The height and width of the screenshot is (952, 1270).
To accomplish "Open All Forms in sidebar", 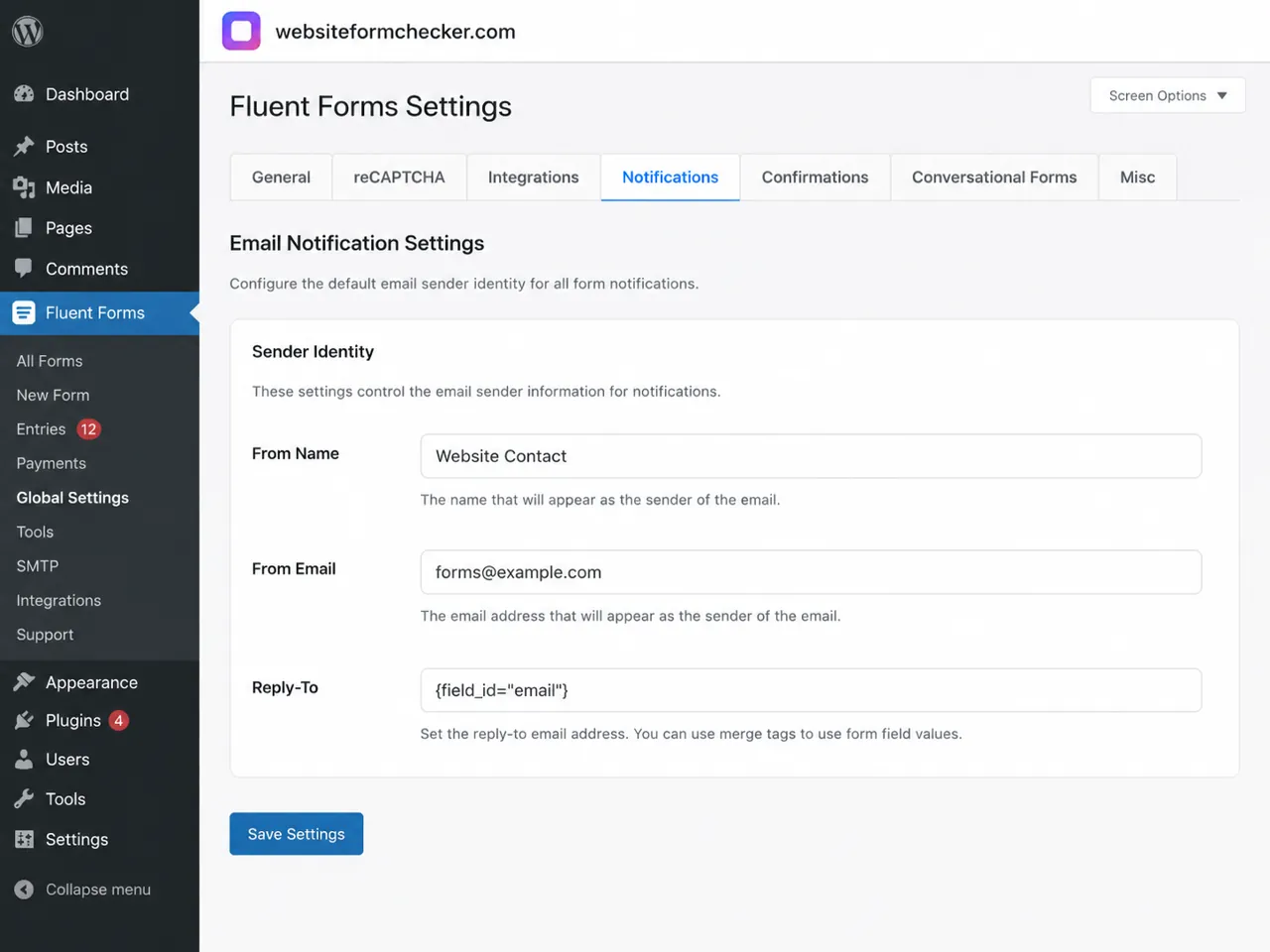I will pos(50,361).
